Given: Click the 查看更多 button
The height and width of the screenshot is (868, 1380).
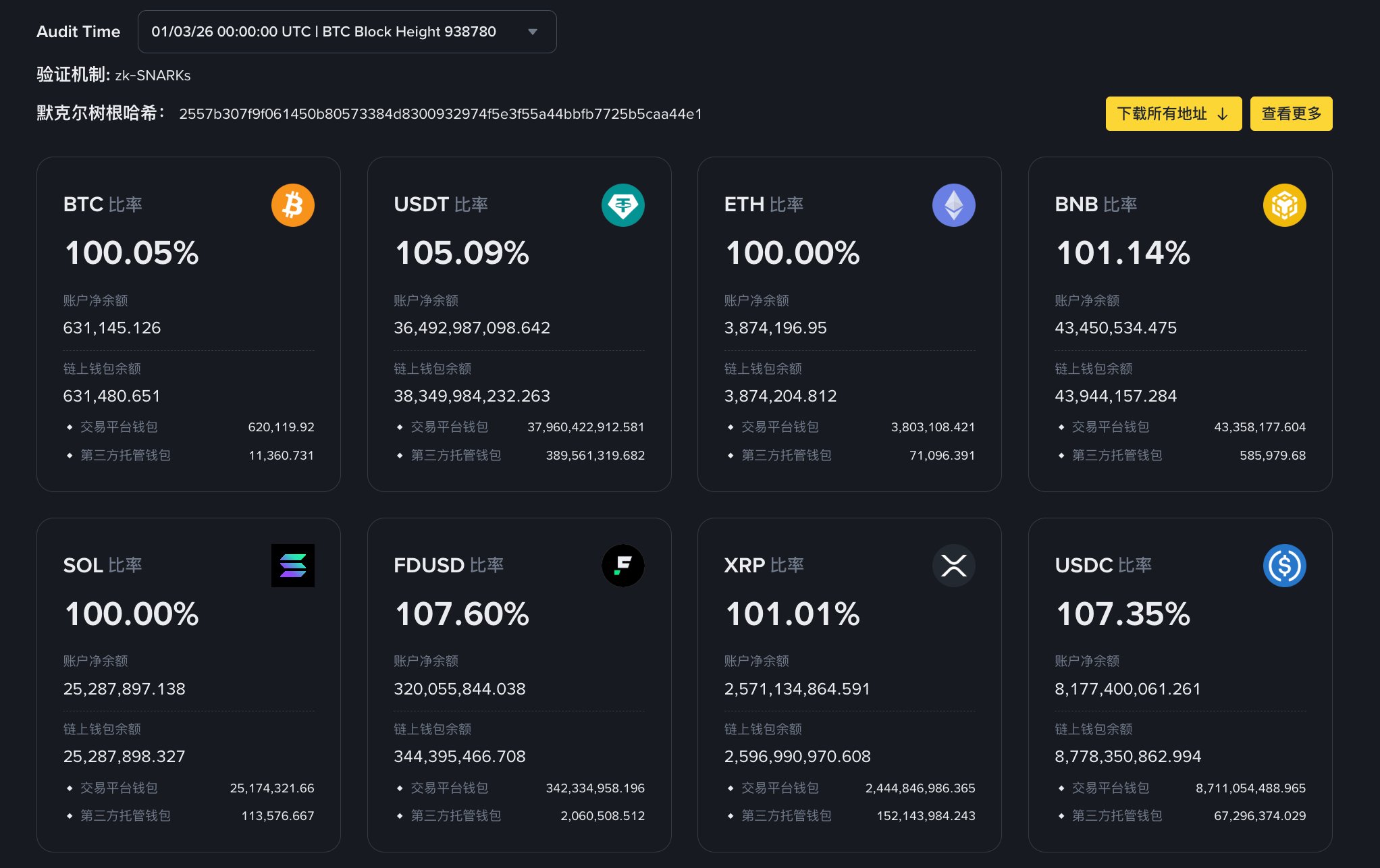Looking at the screenshot, I should (1291, 113).
